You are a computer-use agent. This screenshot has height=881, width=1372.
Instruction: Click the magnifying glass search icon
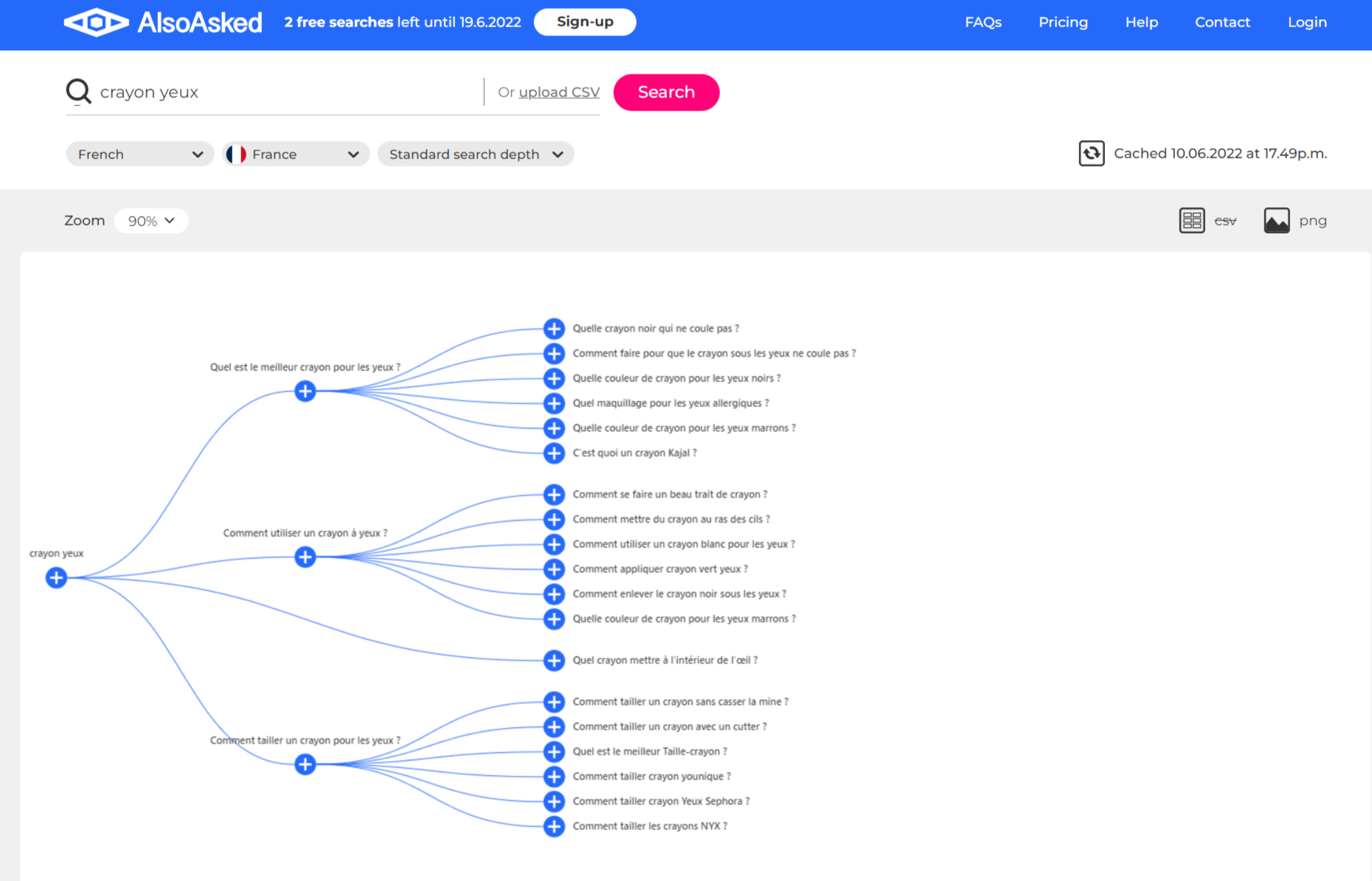pyautogui.click(x=78, y=92)
